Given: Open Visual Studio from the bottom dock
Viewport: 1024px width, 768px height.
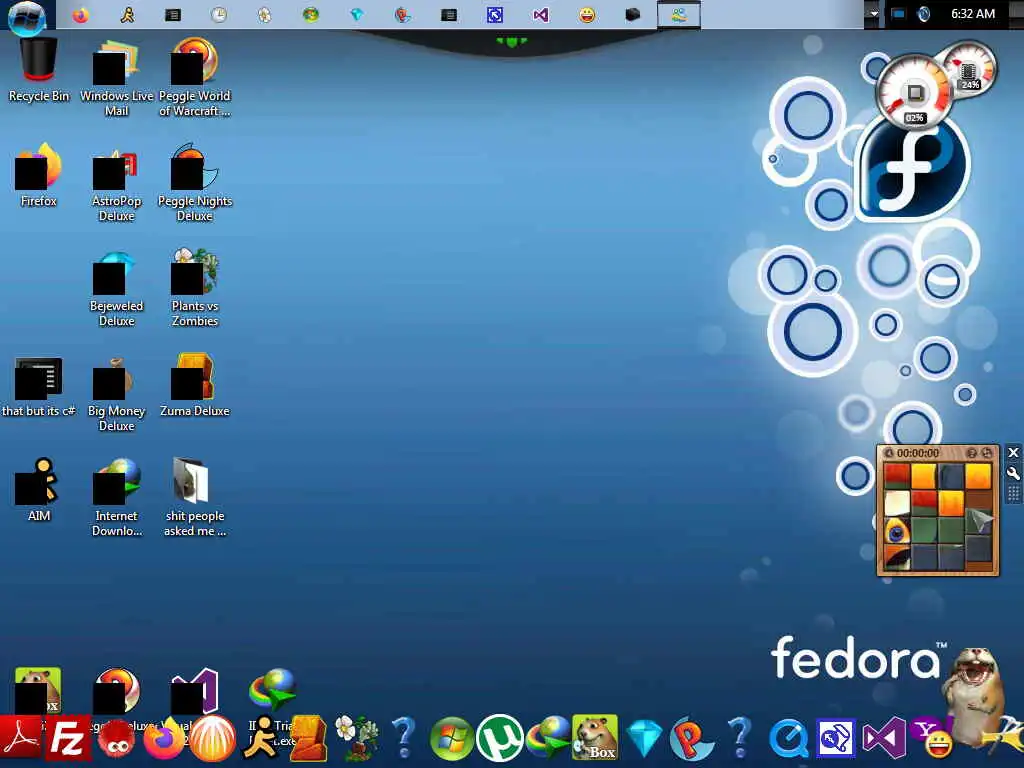Looking at the screenshot, I should coord(884,739).
